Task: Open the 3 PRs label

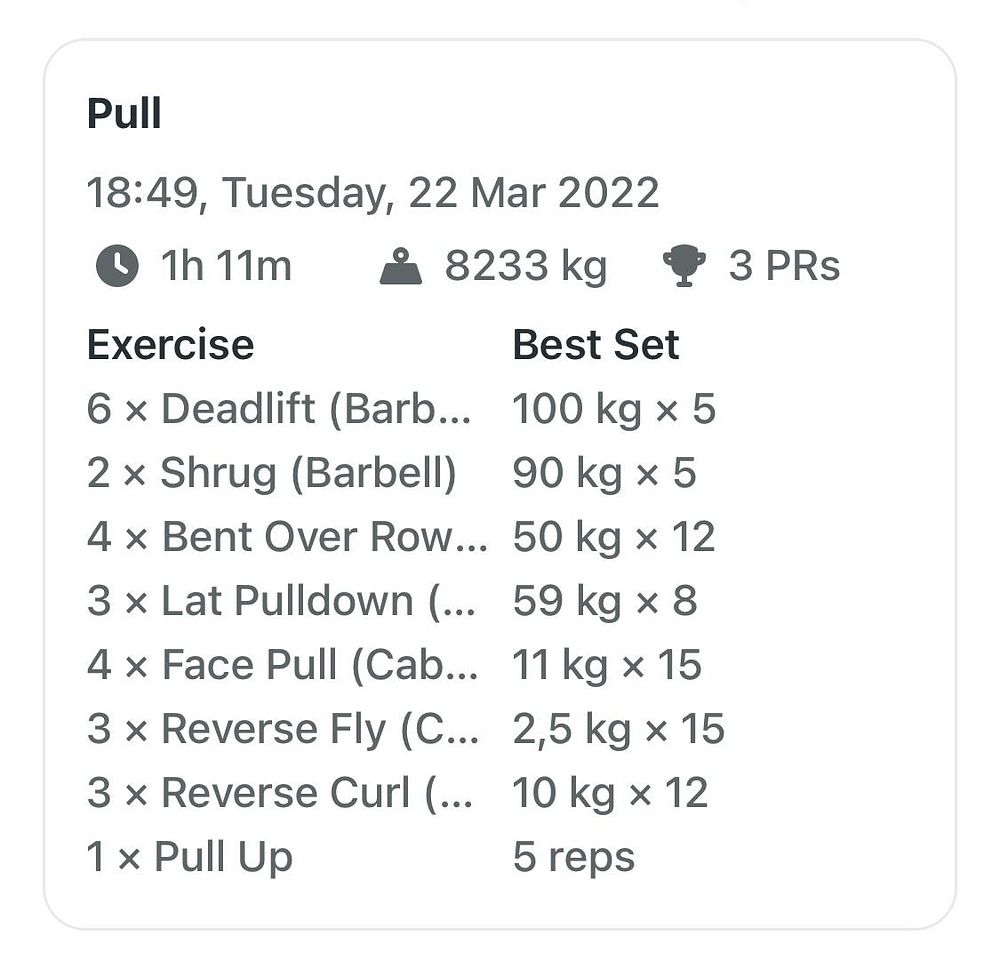Action: 784,265
